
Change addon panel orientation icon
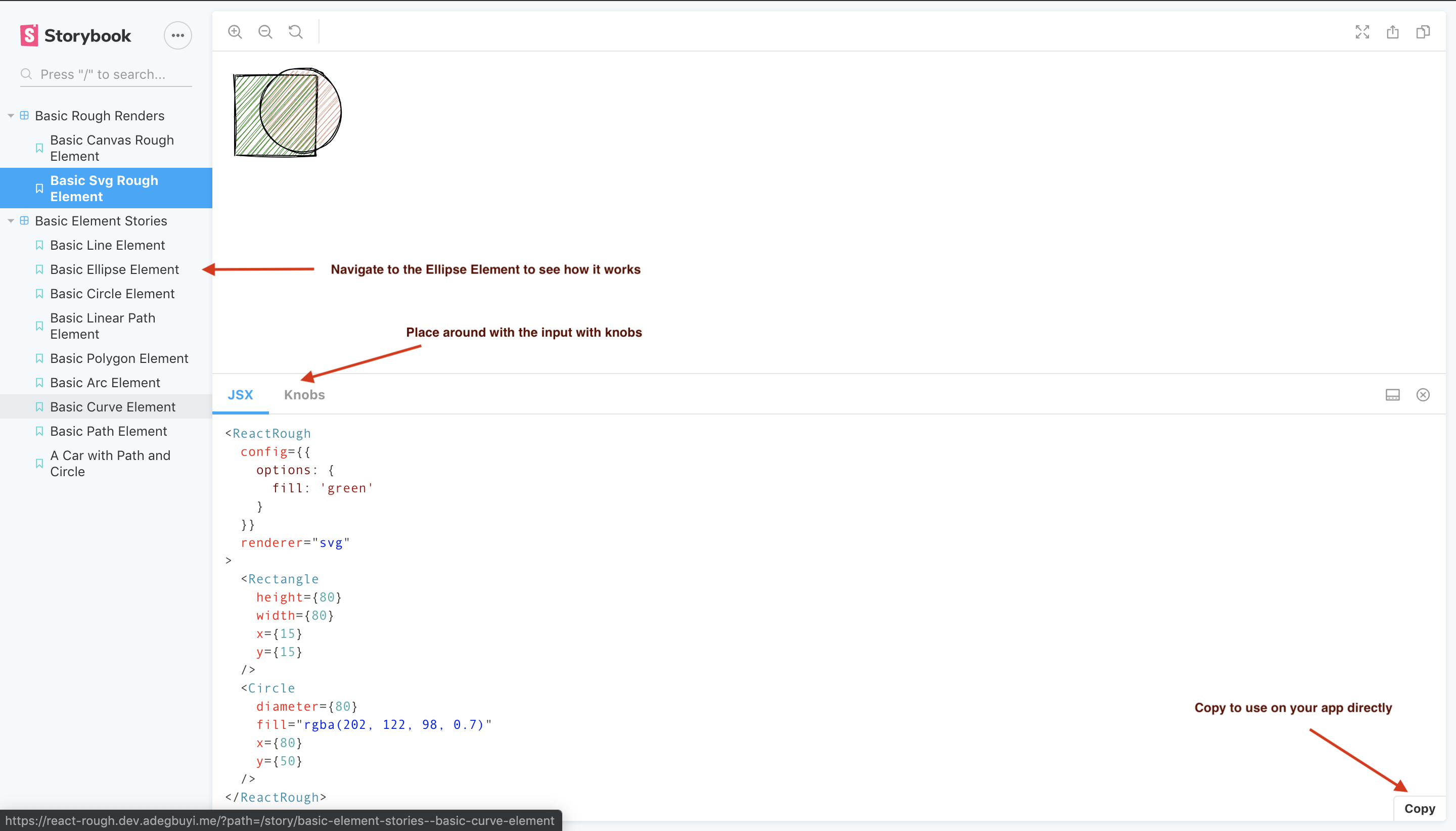pyautogui.click(x=1392, y=395)
